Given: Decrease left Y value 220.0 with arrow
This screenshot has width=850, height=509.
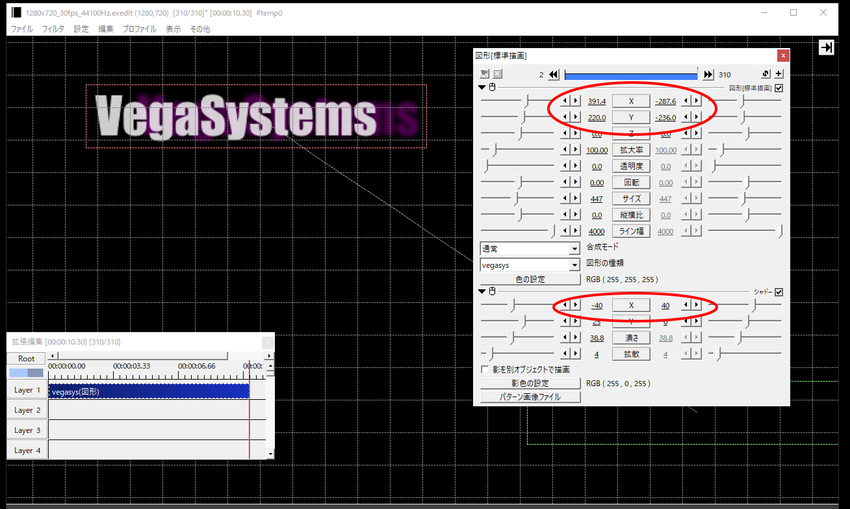Looking at the screenshot, I should click(x=565, y=117).
